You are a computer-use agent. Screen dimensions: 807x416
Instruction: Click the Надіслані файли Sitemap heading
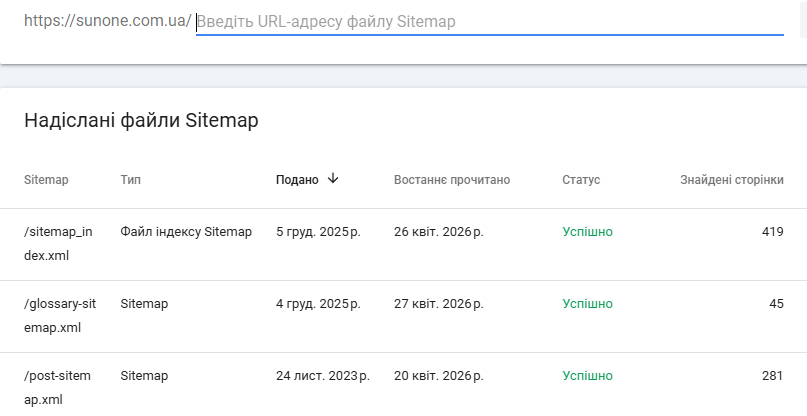click(x=141, y=121)
